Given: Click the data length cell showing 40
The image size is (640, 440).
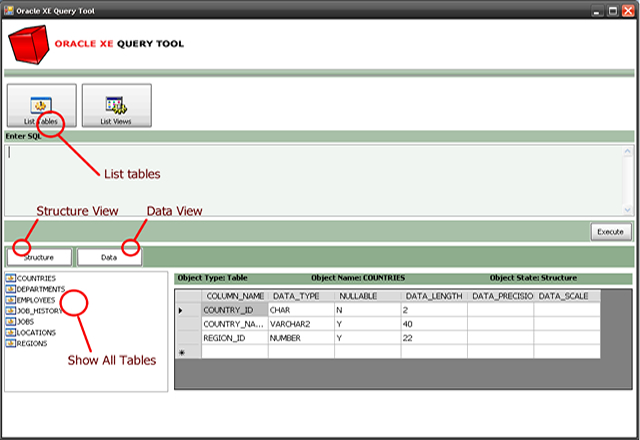Looking at the screenshot, I should click(434, 324).
